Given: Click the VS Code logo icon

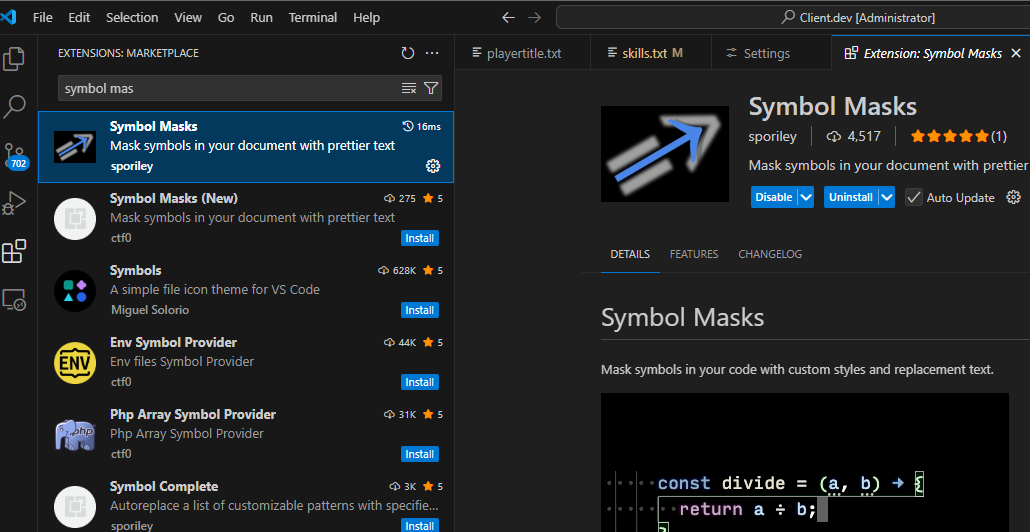Looking at the screenshot, I should coord(8,18).
